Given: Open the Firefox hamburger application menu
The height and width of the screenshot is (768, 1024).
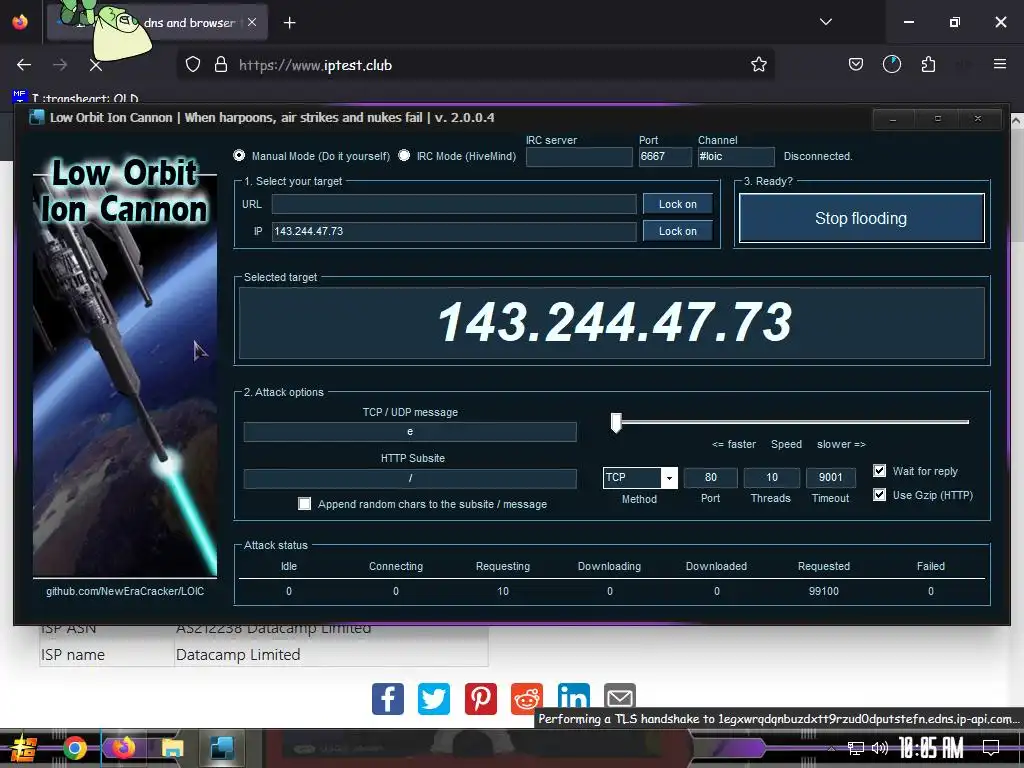Looking at the screenshot, I should 999,64.
